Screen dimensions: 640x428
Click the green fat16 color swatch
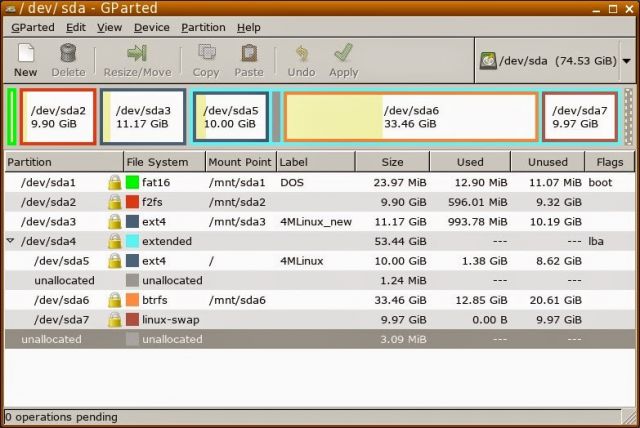tap(132, 182)
